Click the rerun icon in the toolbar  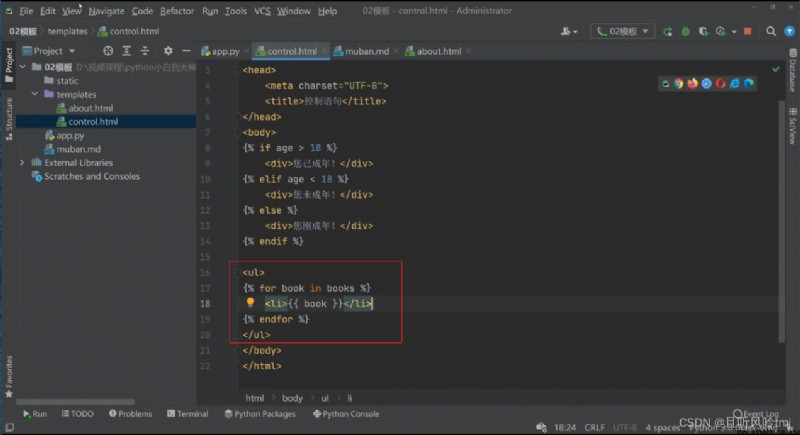click(x=667, y=32)
